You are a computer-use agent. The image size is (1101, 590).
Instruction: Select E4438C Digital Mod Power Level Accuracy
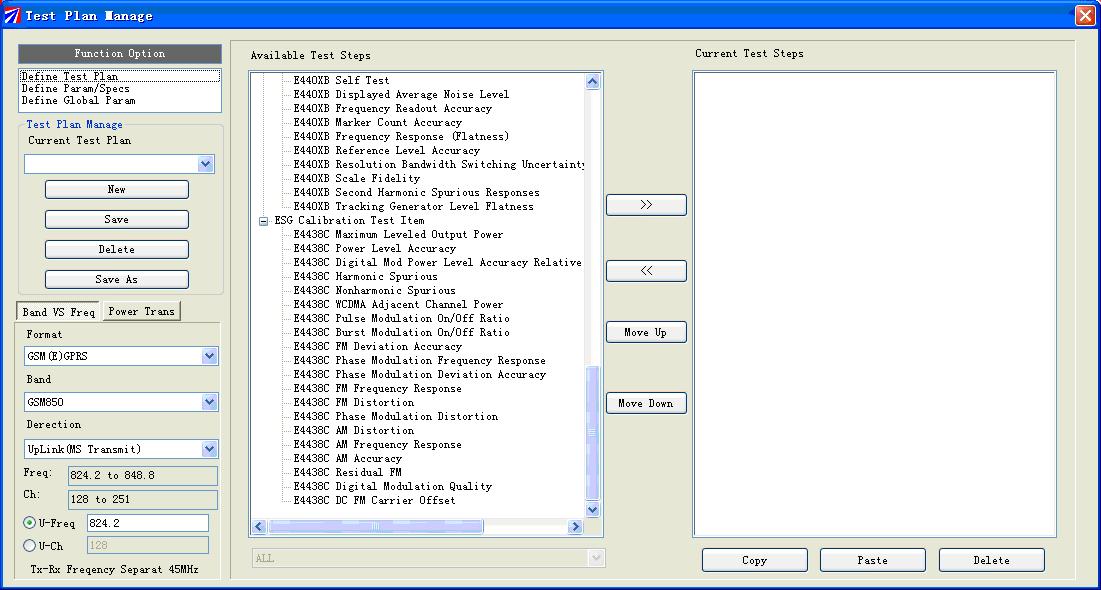point(437,263)
